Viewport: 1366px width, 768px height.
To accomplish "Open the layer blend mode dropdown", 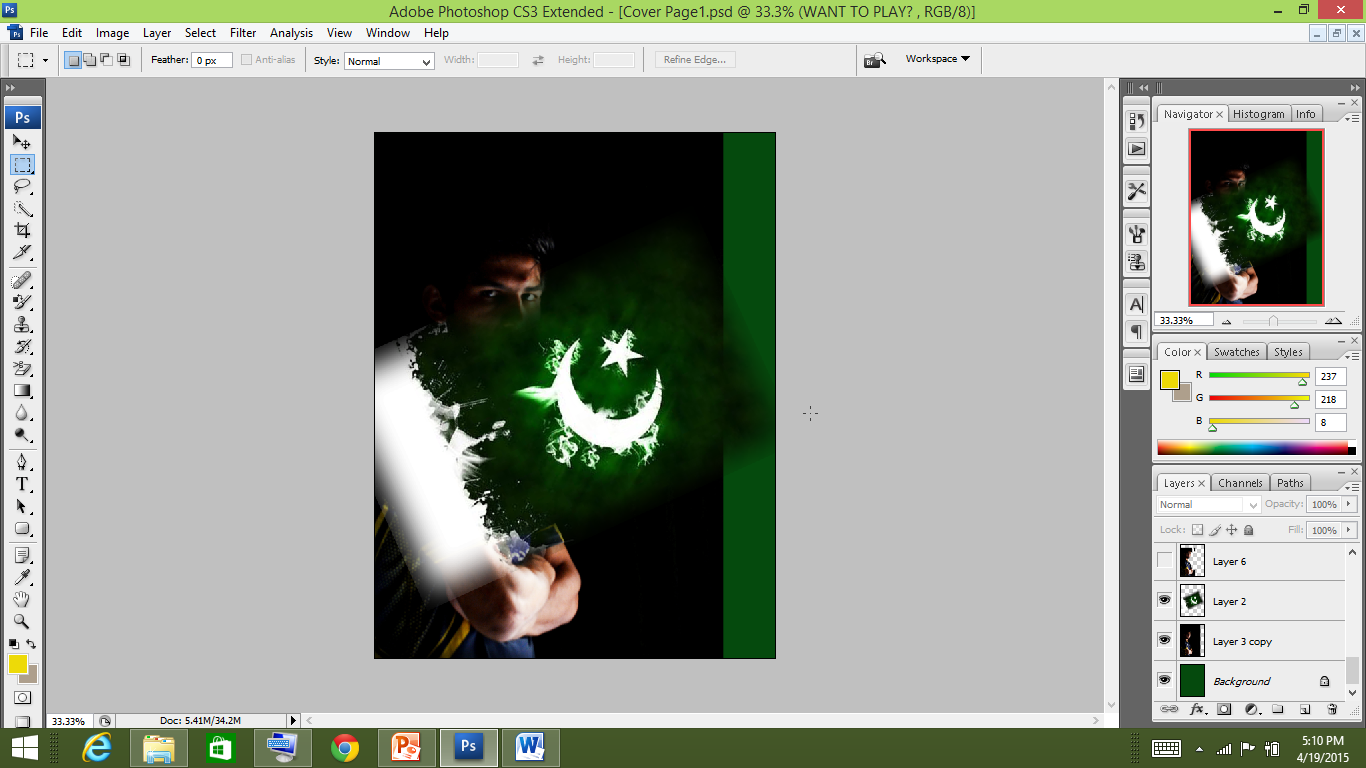I will point(1208,505).
